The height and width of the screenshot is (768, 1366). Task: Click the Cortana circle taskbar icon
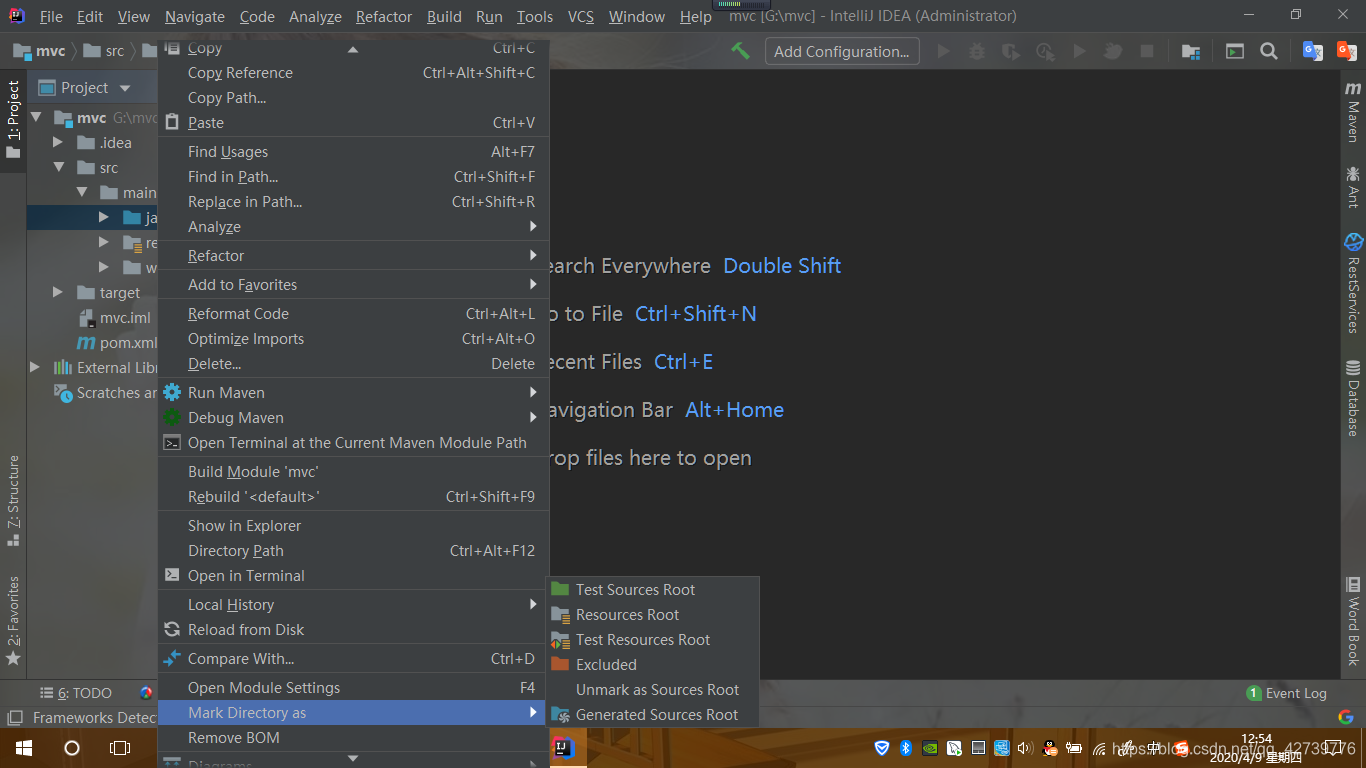pyautogui.click(x=72, y=748)
